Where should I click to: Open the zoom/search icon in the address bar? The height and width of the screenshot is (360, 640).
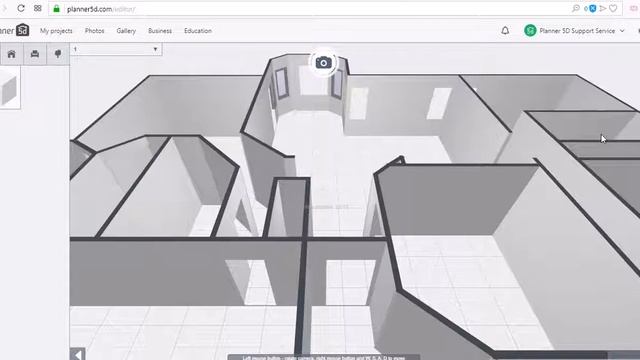coord(576,8)
